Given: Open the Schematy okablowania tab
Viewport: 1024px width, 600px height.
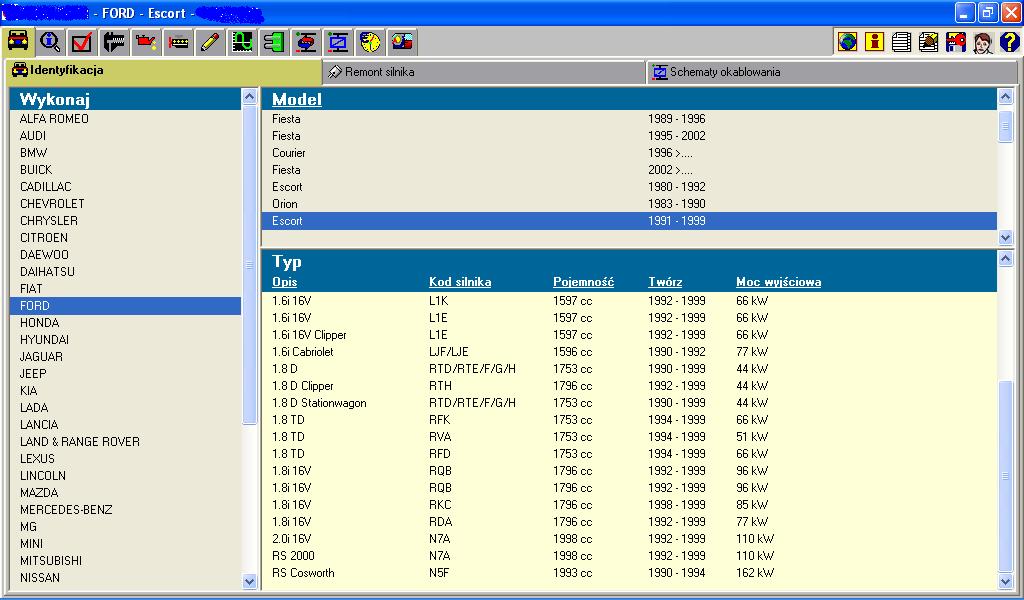Looking at the screenshot, I should pos(832,72).
